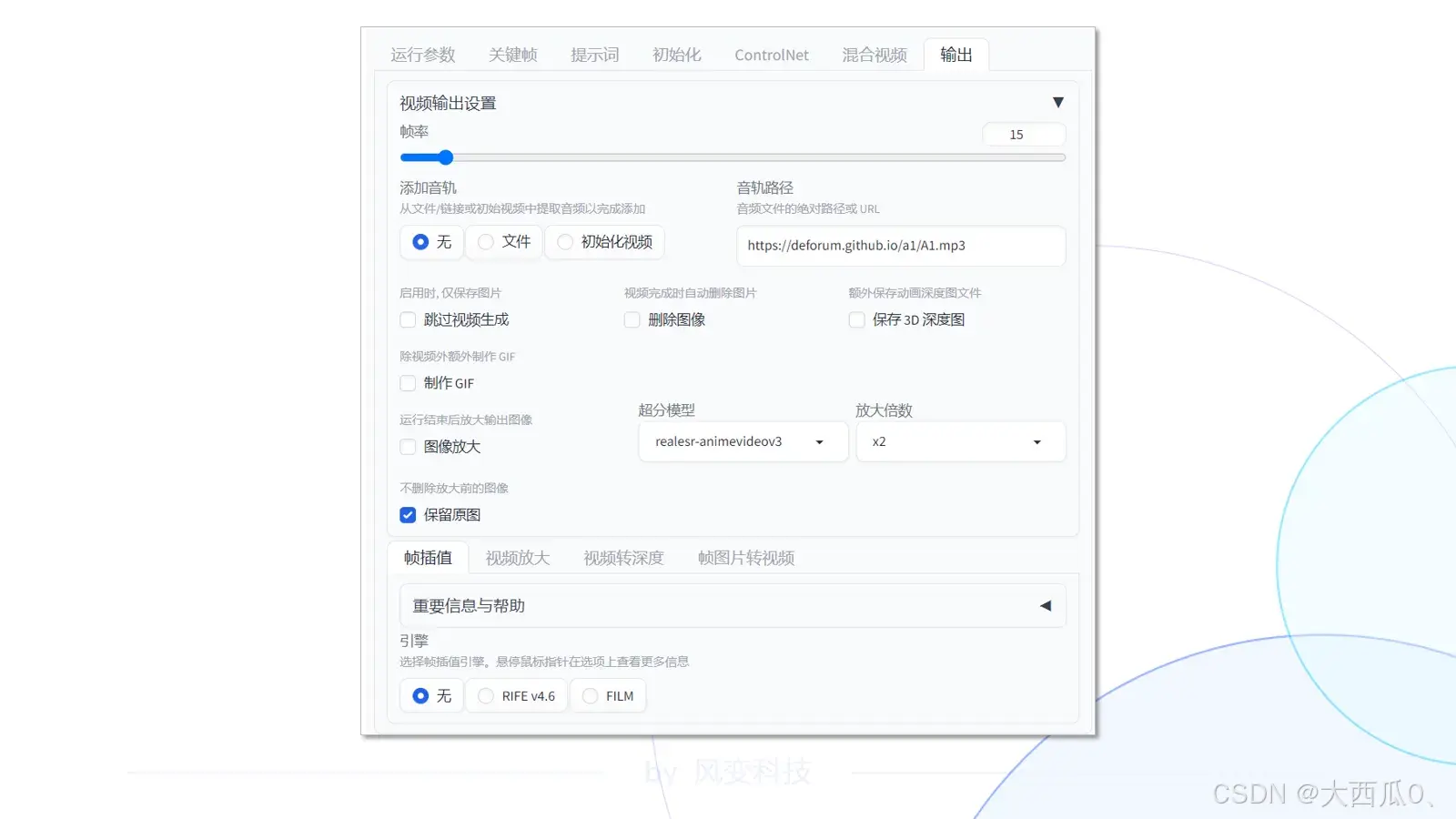This screenshot has width=1456, height=819.
Task: Click the 放大倍数 label
Action: tap(884, 410)
